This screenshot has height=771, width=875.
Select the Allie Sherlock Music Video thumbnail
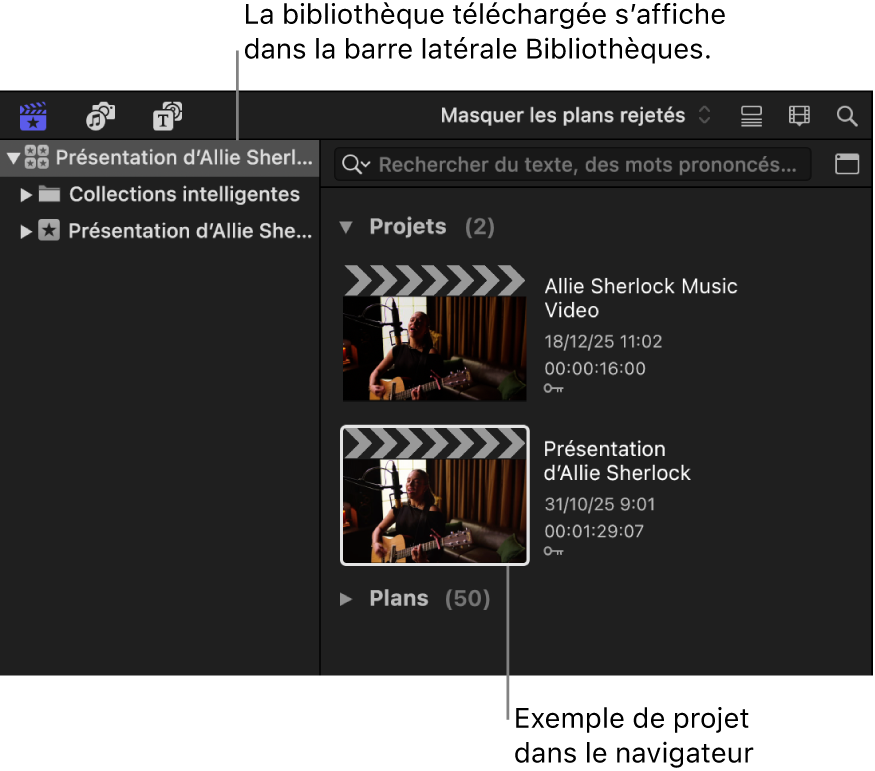435,333
